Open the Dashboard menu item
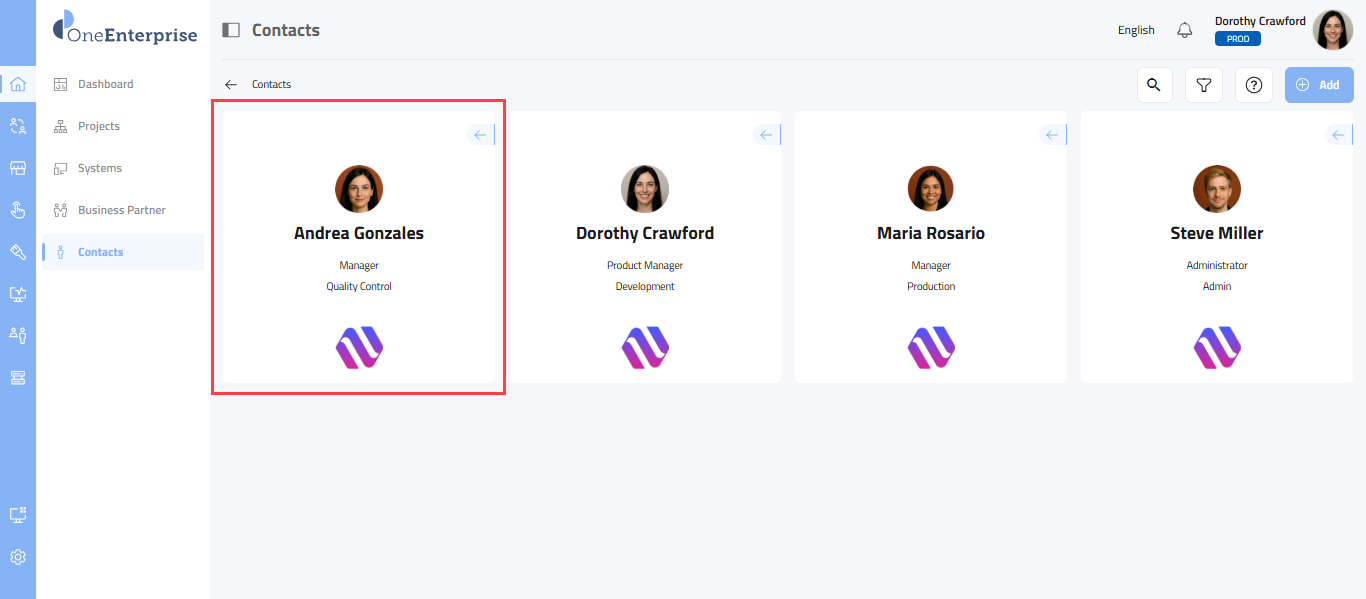Screen dimensions: 1366x599 click(105, 84)
